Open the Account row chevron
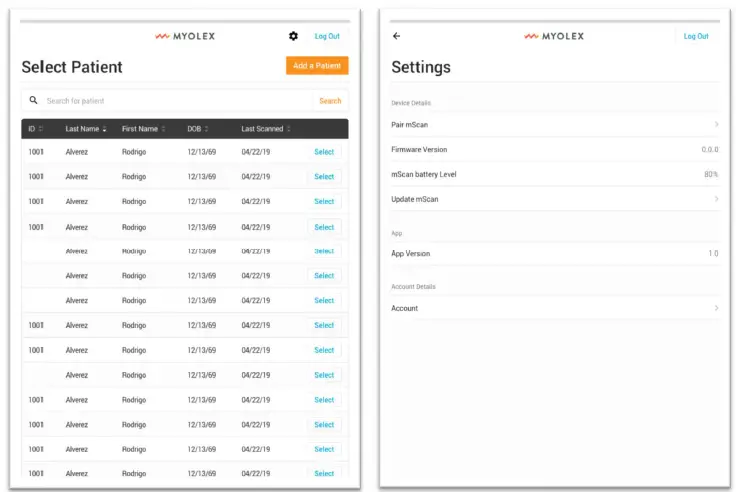 pyautogui.click(x=716, y=308)
